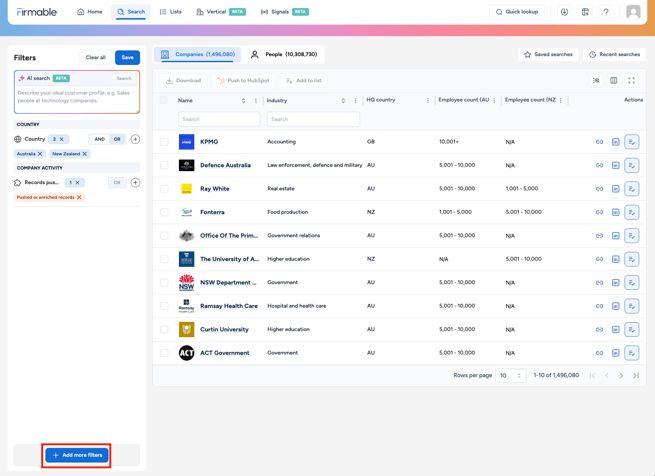655x476 pixels.
Task: Remove the Pushed or enriched records chip
Action: [79, 197]
